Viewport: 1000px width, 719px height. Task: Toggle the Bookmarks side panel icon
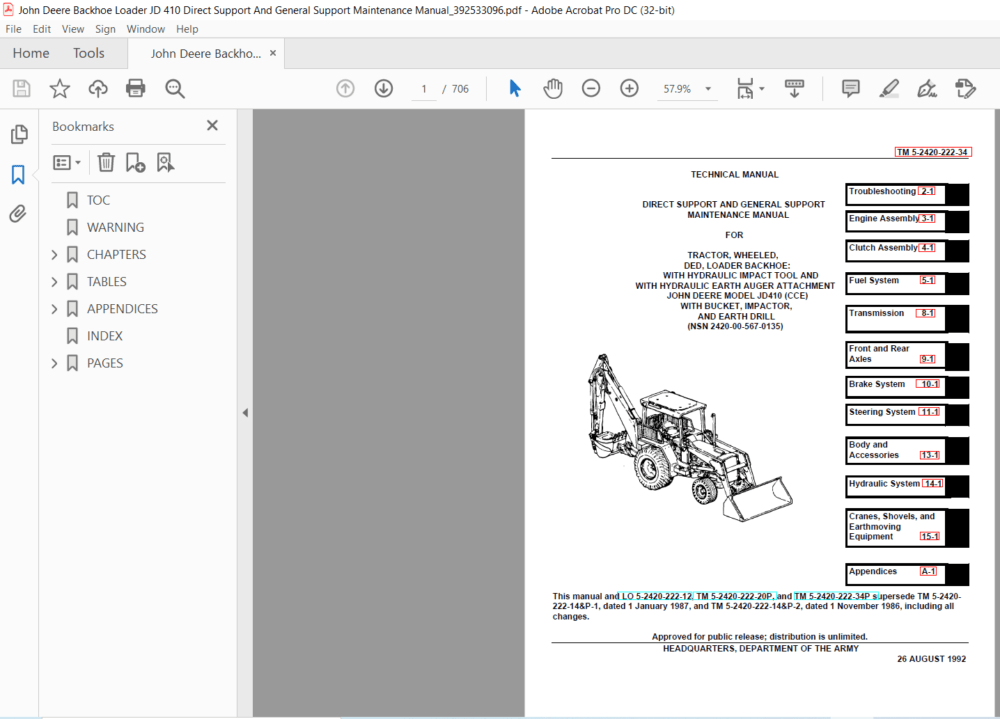(x=18, y=174)
